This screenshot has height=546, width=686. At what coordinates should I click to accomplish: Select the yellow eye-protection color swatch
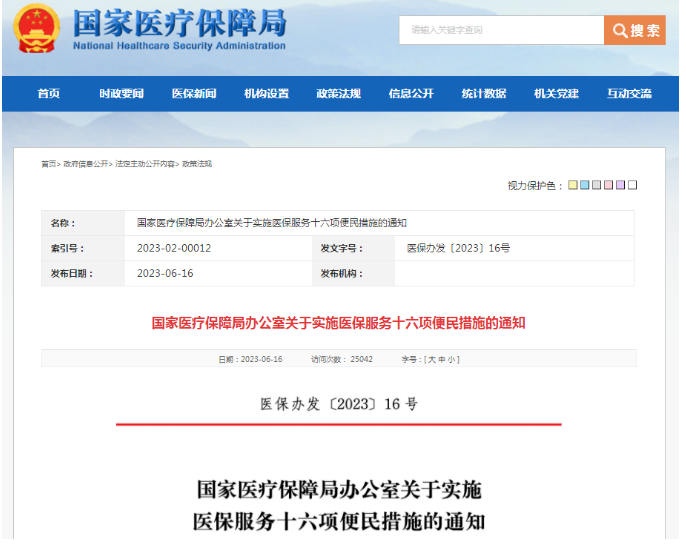click(x=573, y=185)
